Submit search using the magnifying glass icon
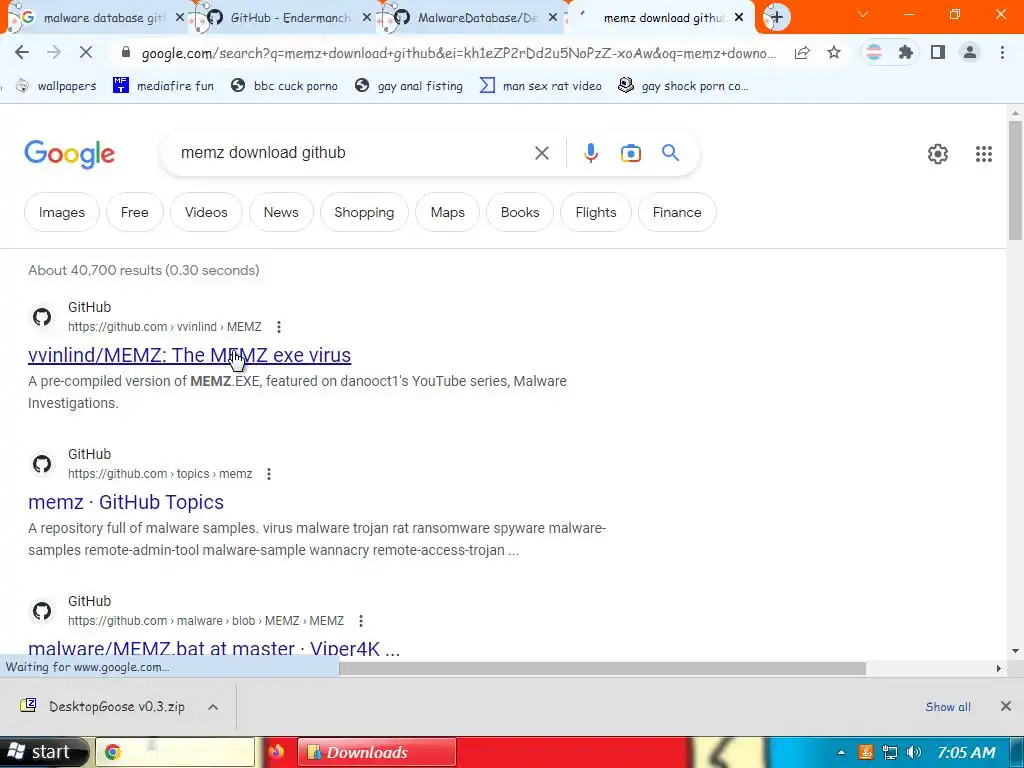 (x=670, y=153)
